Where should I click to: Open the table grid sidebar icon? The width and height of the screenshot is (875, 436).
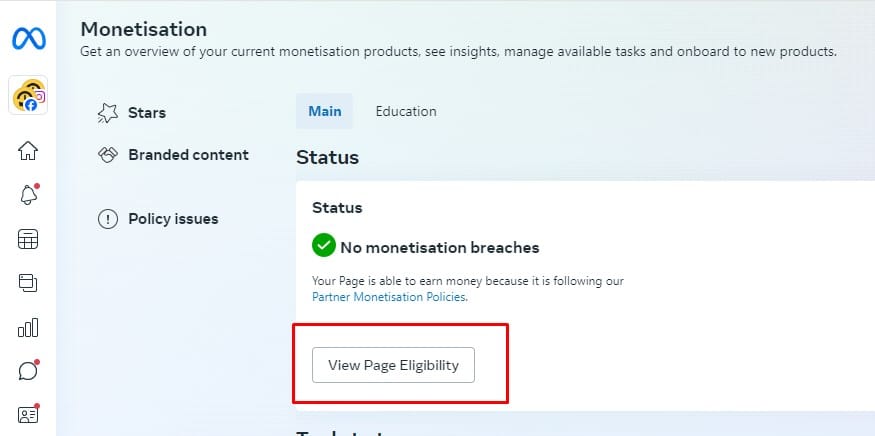28,239
